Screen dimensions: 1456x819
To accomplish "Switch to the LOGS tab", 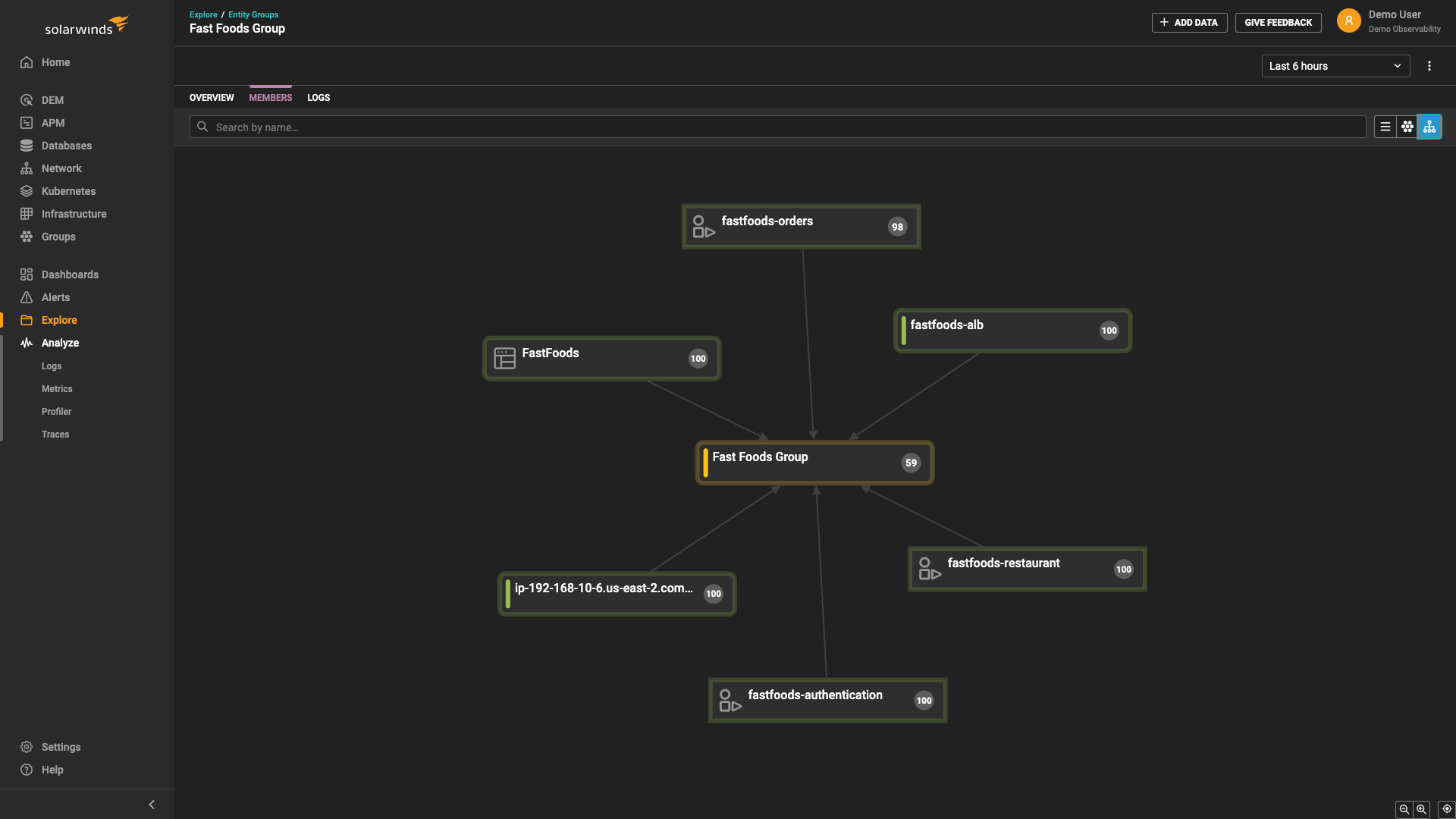I will 318,98.
